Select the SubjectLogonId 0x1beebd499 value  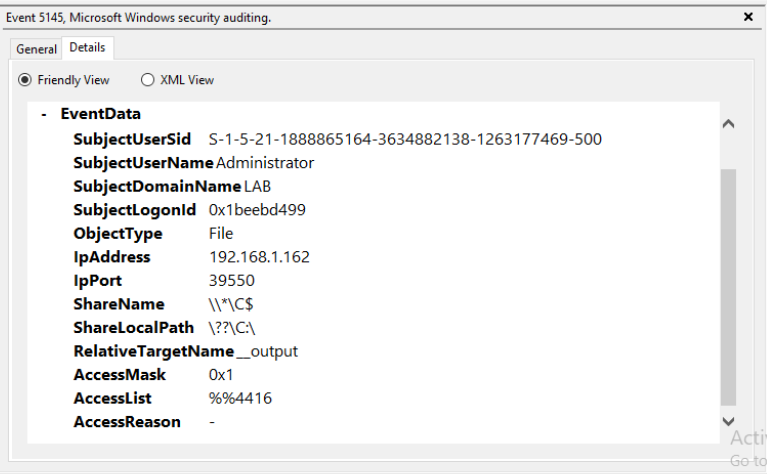[x=257, y=210]
